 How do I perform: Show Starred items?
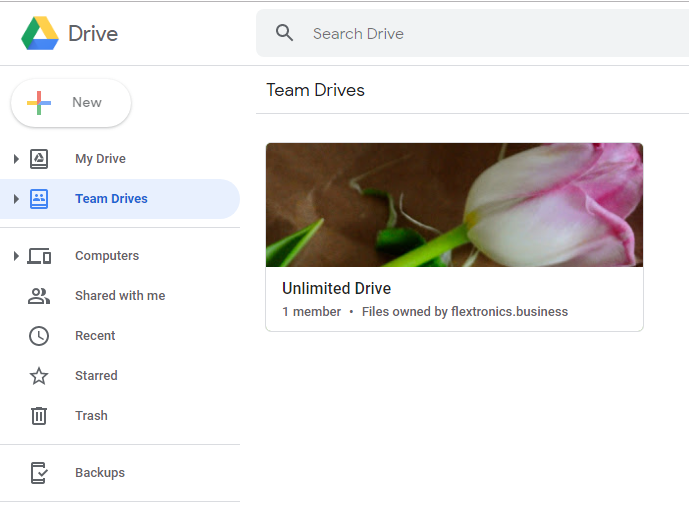(x=120, y=376)
